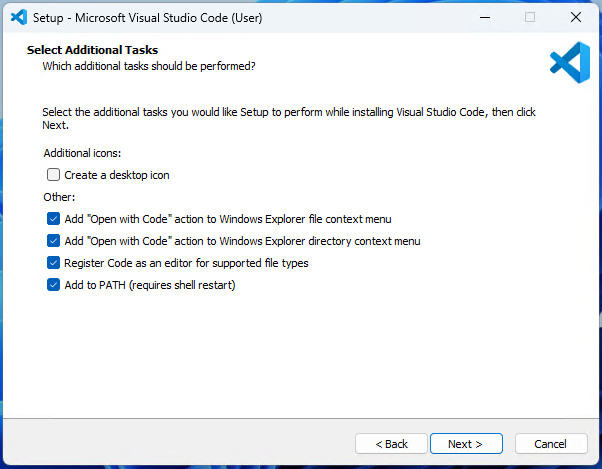Minimize the Setup window

pyautogui.click(x=485, y=17)
